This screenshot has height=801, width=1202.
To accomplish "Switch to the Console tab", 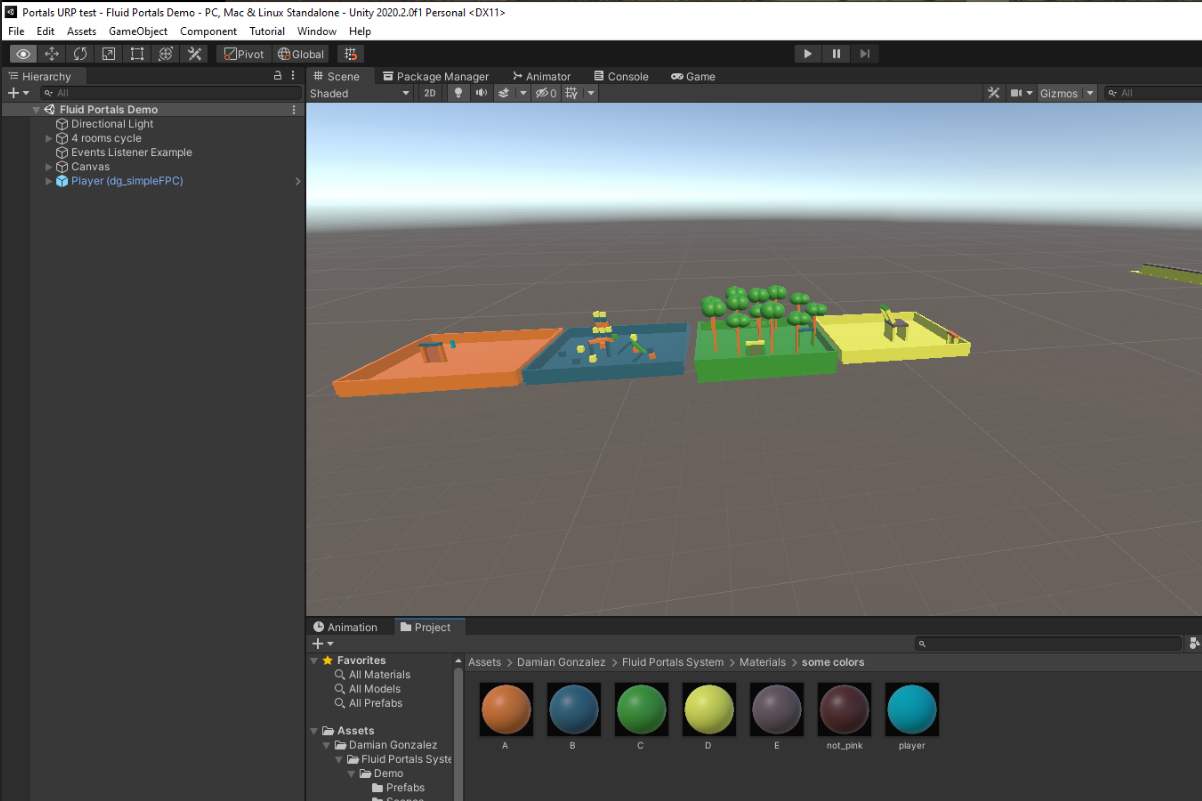I will click(x=620, y=76).
